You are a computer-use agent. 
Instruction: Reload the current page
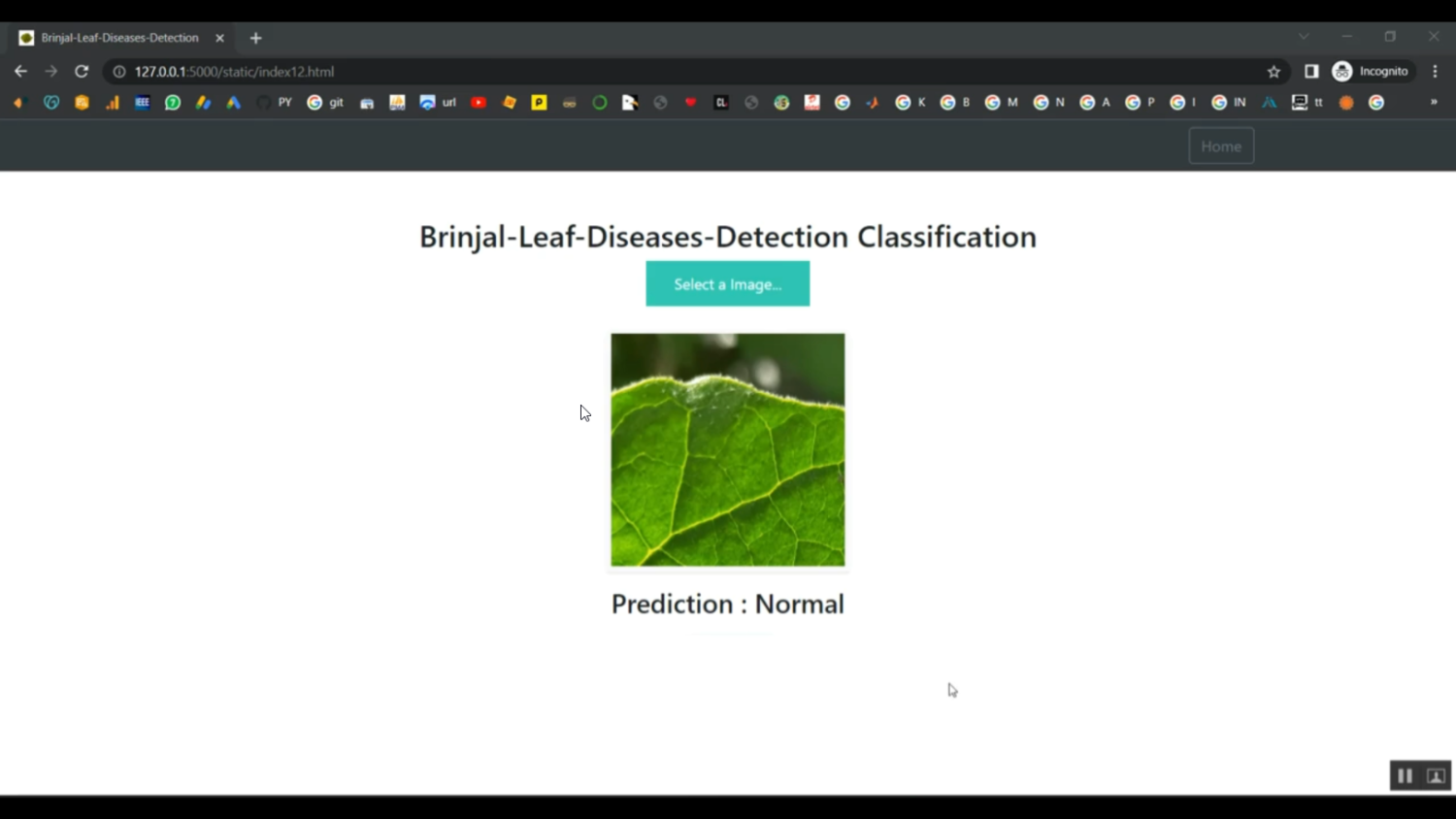coord(82,72)
